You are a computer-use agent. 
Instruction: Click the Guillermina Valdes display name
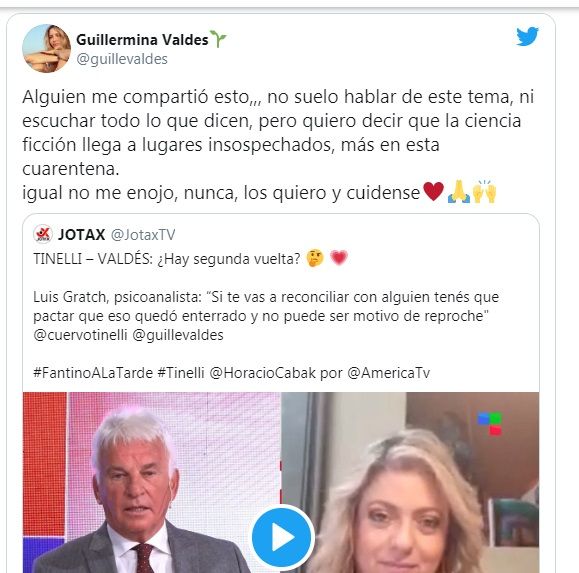[142, 40]
